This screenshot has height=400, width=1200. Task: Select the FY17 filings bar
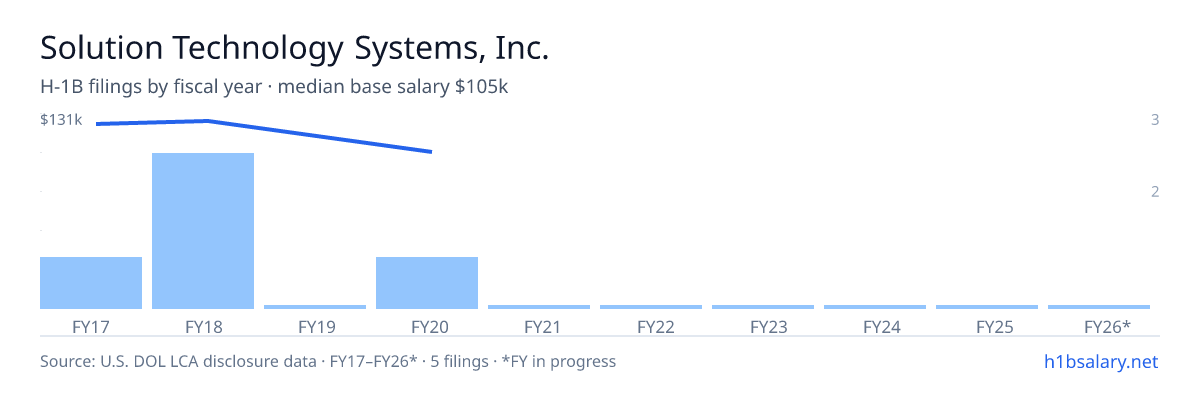(91, 283)
